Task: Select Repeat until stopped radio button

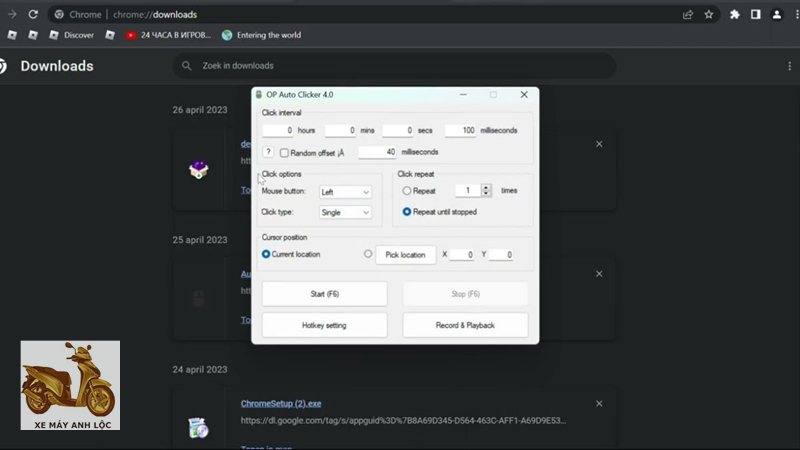Action: tap(407, 212)
